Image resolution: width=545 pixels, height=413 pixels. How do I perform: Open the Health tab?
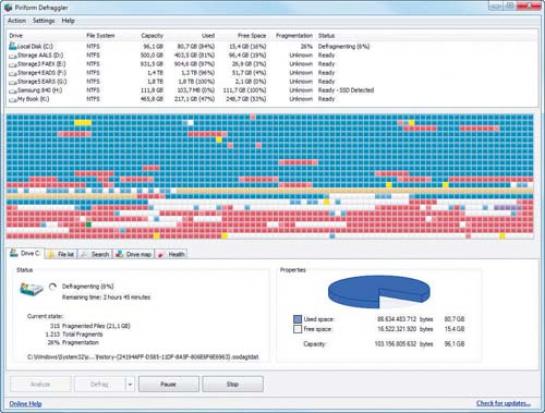[x=172, y=254]
